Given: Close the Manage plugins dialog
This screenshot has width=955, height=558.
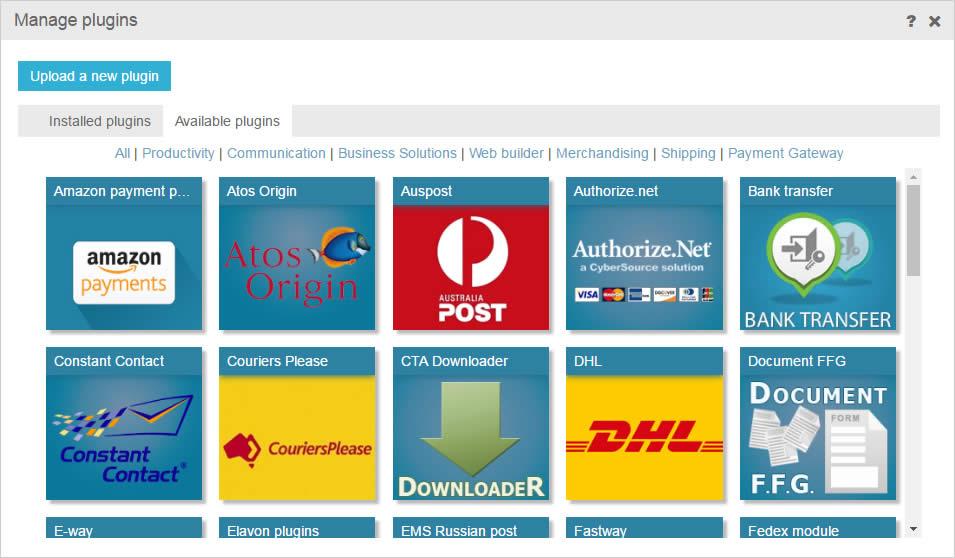Looking at the screenshot, I should coord(934,21).
